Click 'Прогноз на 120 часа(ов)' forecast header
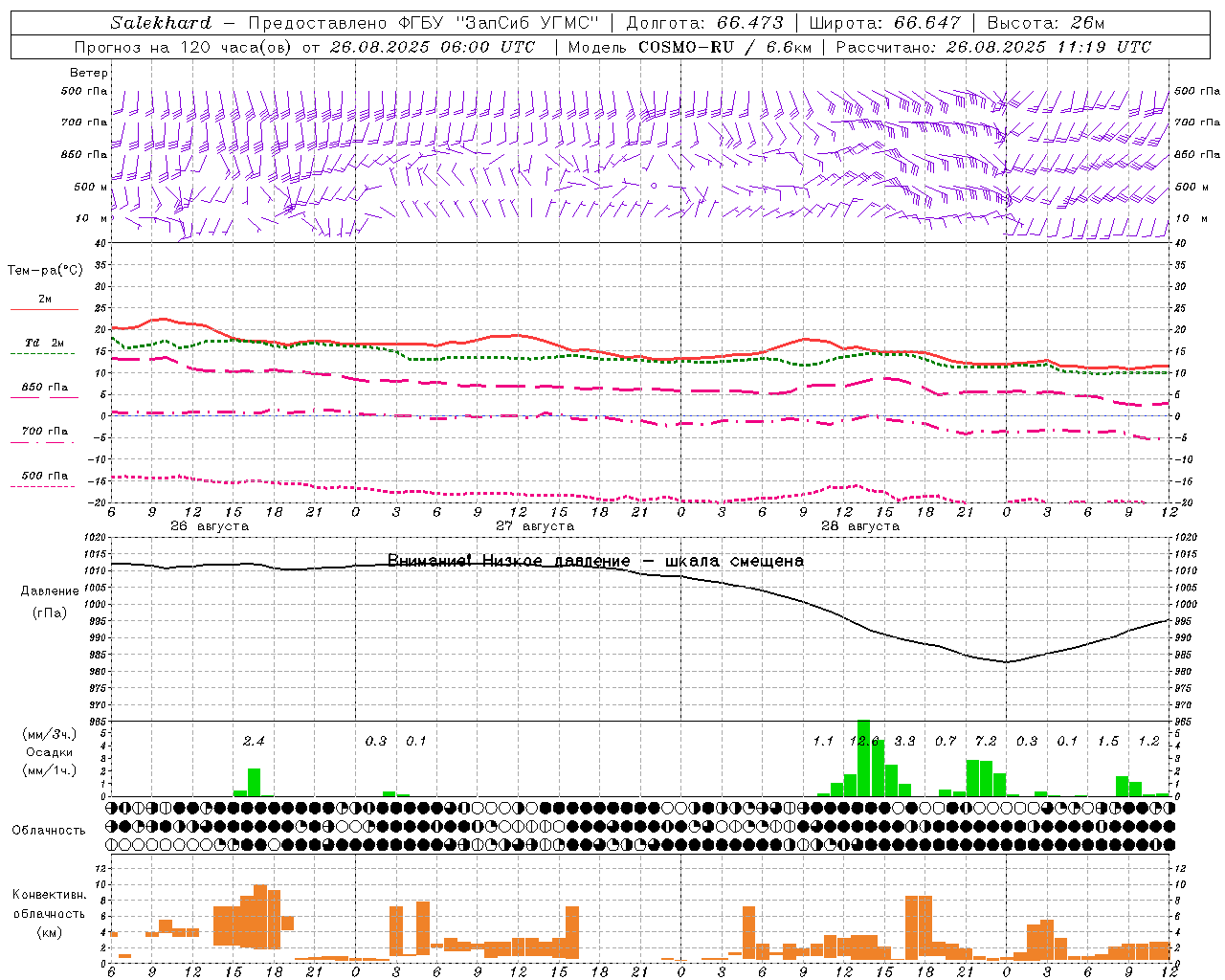The height and width of the screenshot is (980, 1225). point(184,47)
